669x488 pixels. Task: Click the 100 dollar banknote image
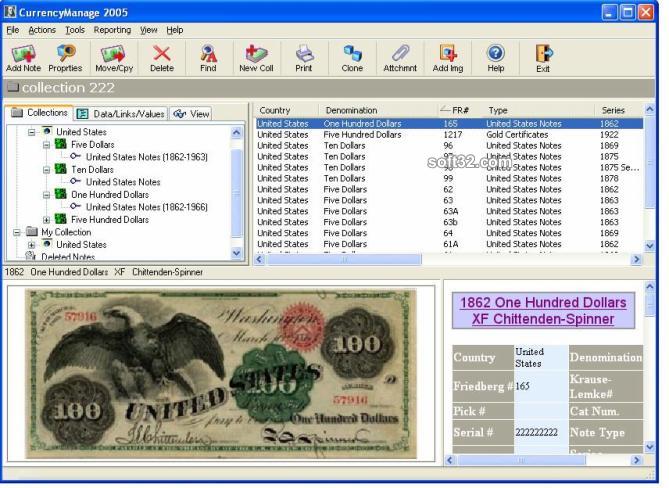pos(221,374)
